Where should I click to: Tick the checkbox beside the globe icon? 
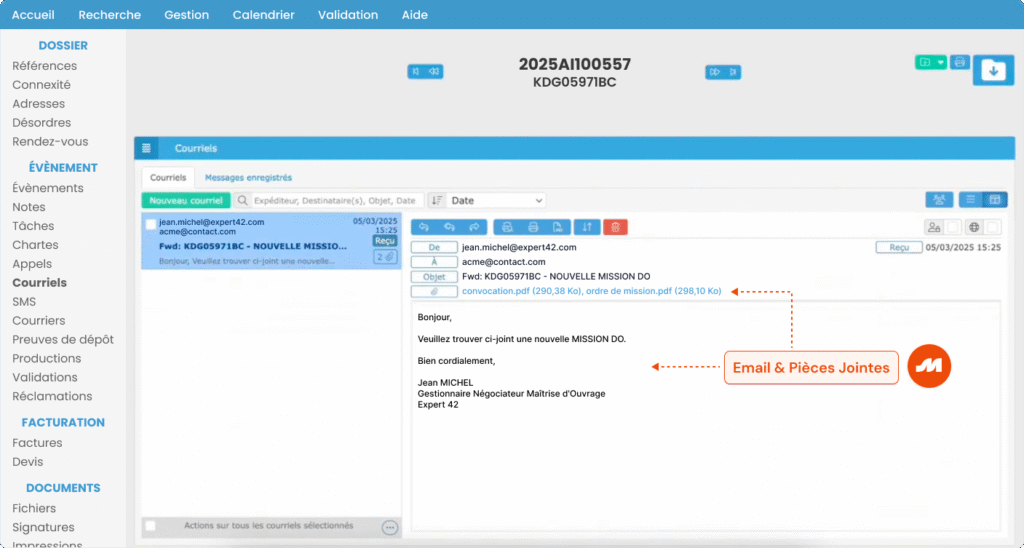click(993, 227)
